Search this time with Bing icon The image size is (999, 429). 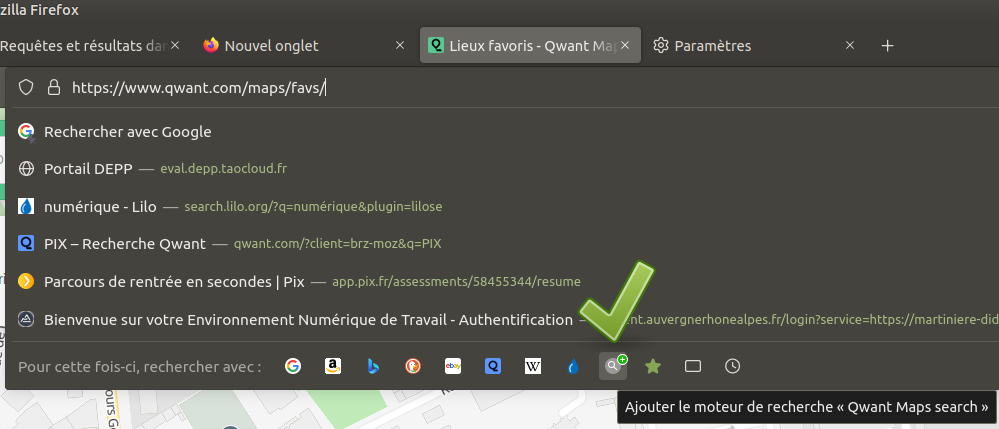373,366
